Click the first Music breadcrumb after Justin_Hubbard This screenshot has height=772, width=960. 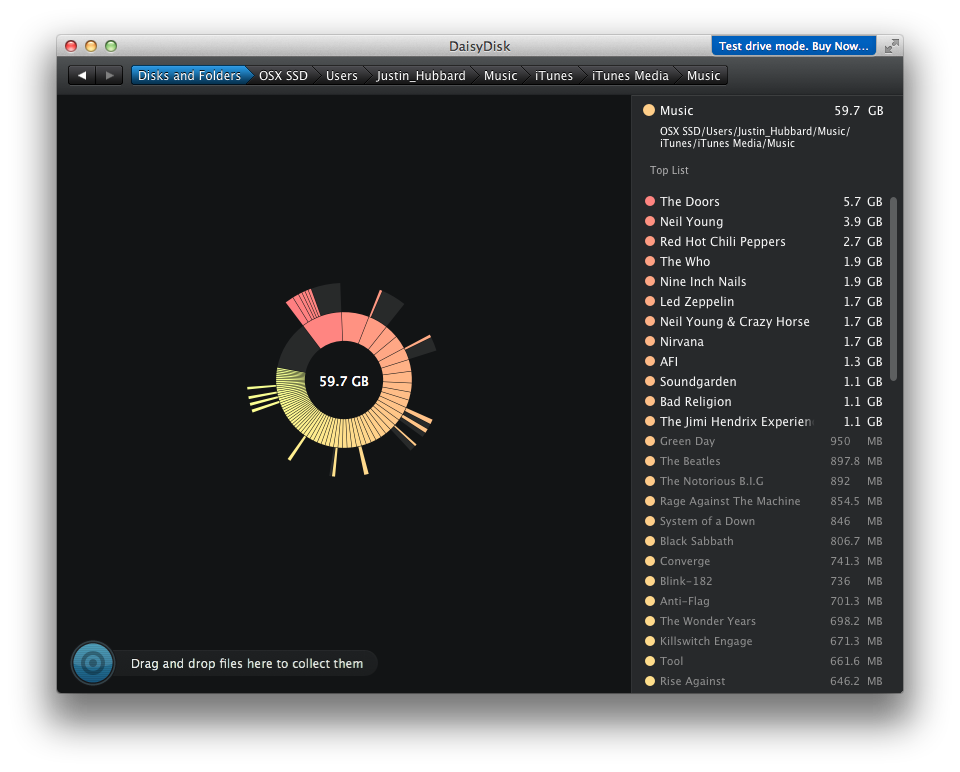[x=500, y=75]
